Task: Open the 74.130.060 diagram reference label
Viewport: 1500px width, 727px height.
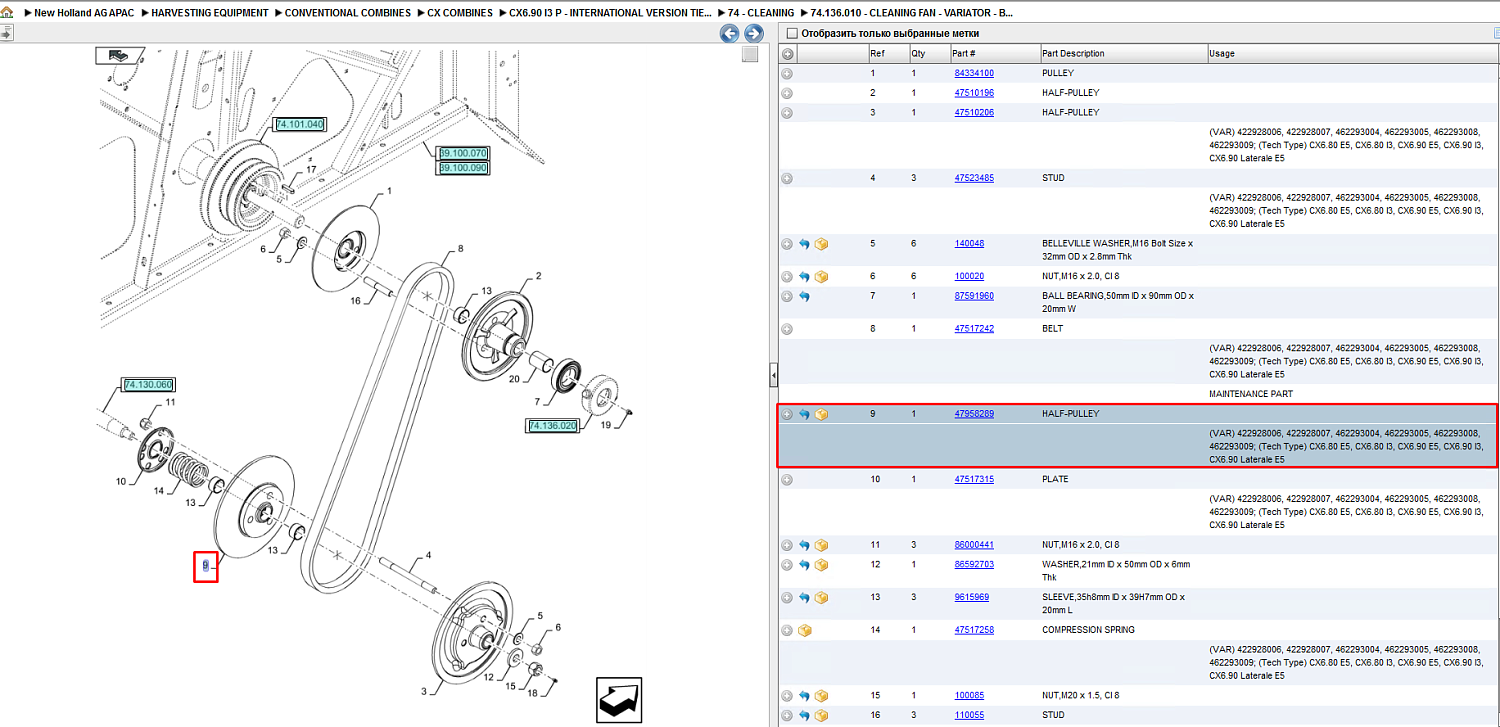Action: click(x=148, y=385)
